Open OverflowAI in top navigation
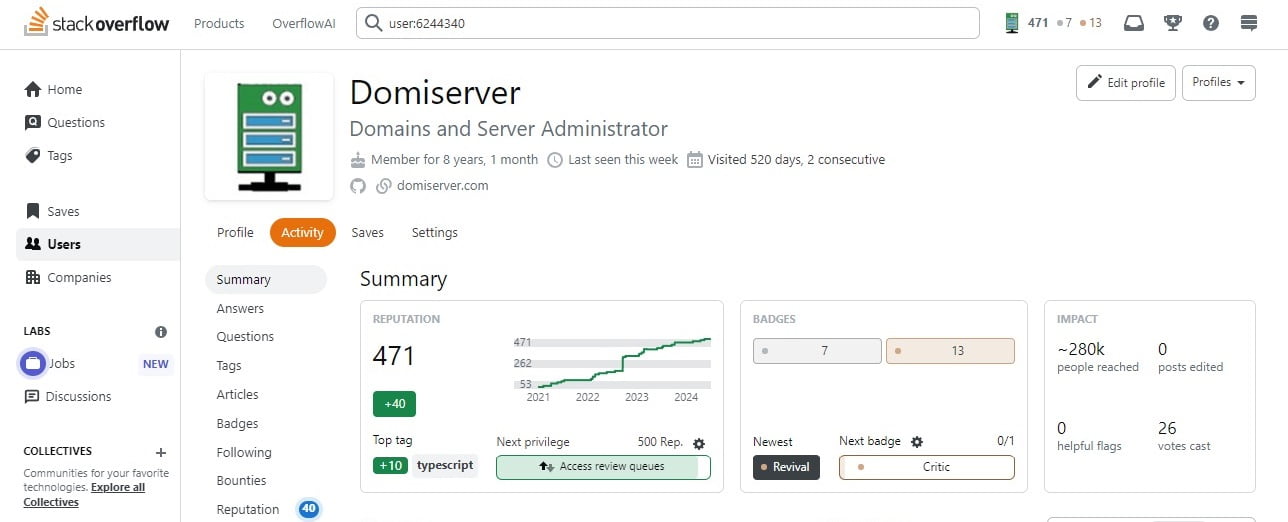Viewport: 1288px width, 522px height. point(303,23)
